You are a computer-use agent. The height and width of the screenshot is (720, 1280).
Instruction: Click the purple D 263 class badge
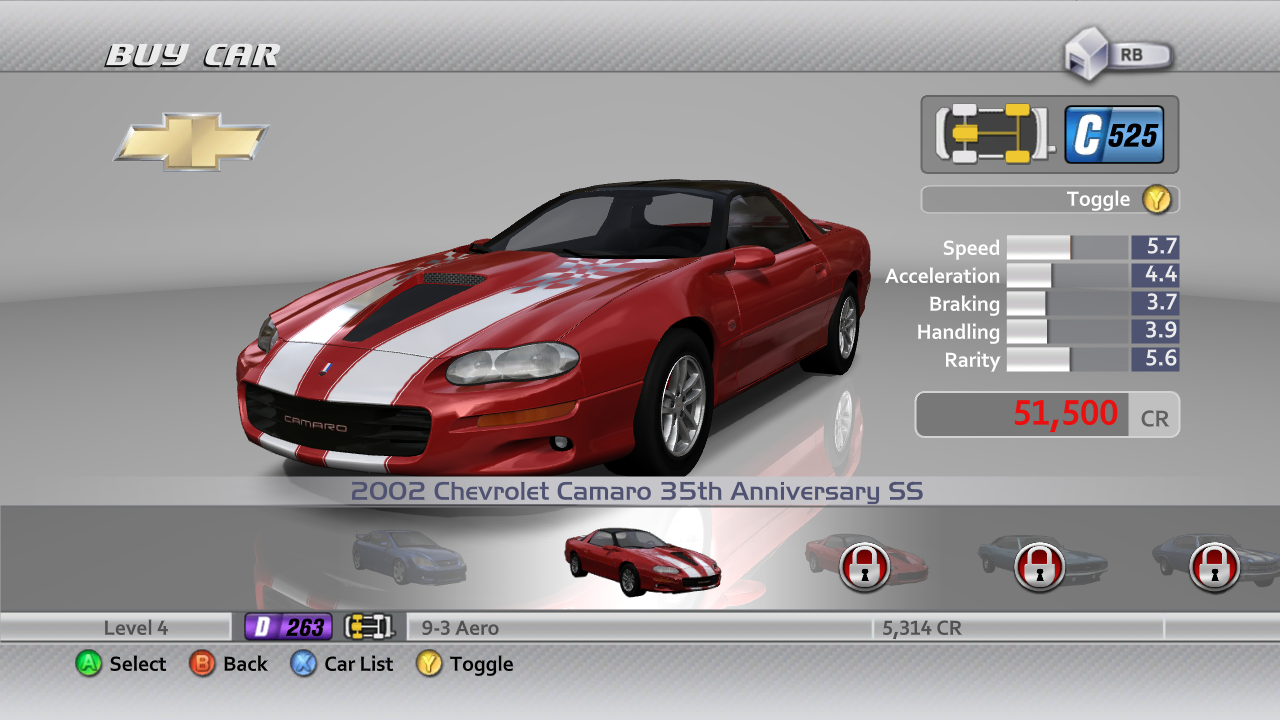click(288, 627)
